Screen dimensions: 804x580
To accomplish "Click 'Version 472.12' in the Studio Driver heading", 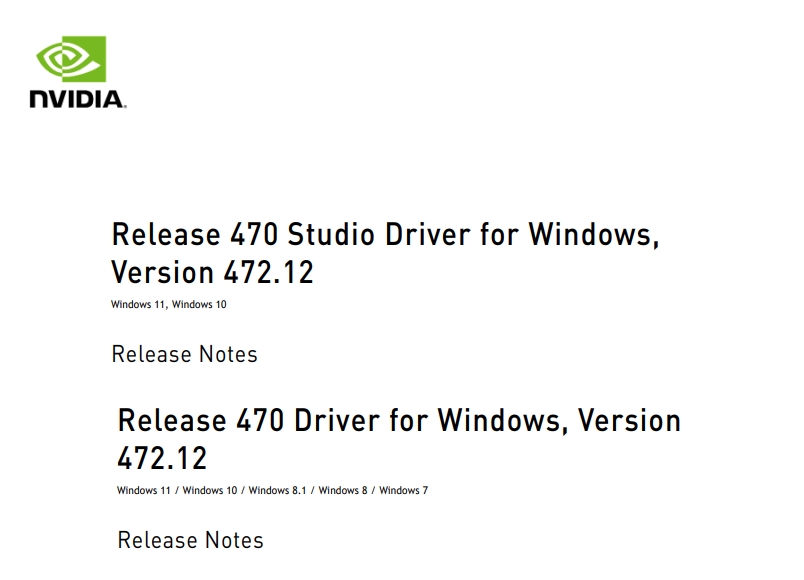I will tap(212, 272).
